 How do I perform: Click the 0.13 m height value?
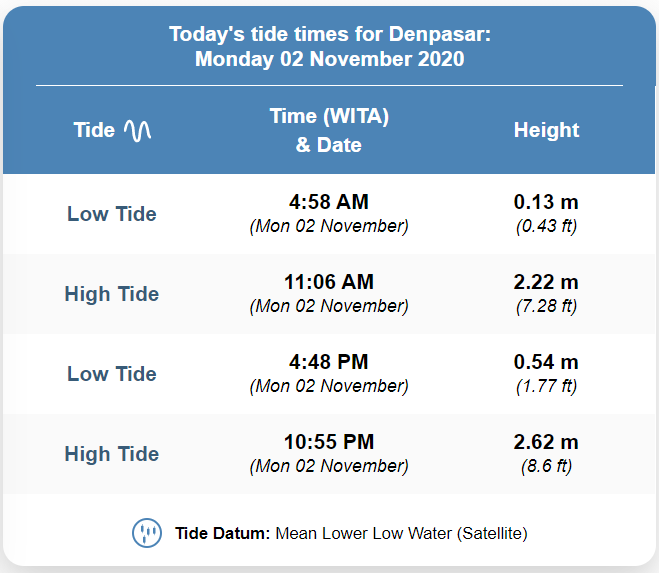pyautogui.click(x=546, y=202)
